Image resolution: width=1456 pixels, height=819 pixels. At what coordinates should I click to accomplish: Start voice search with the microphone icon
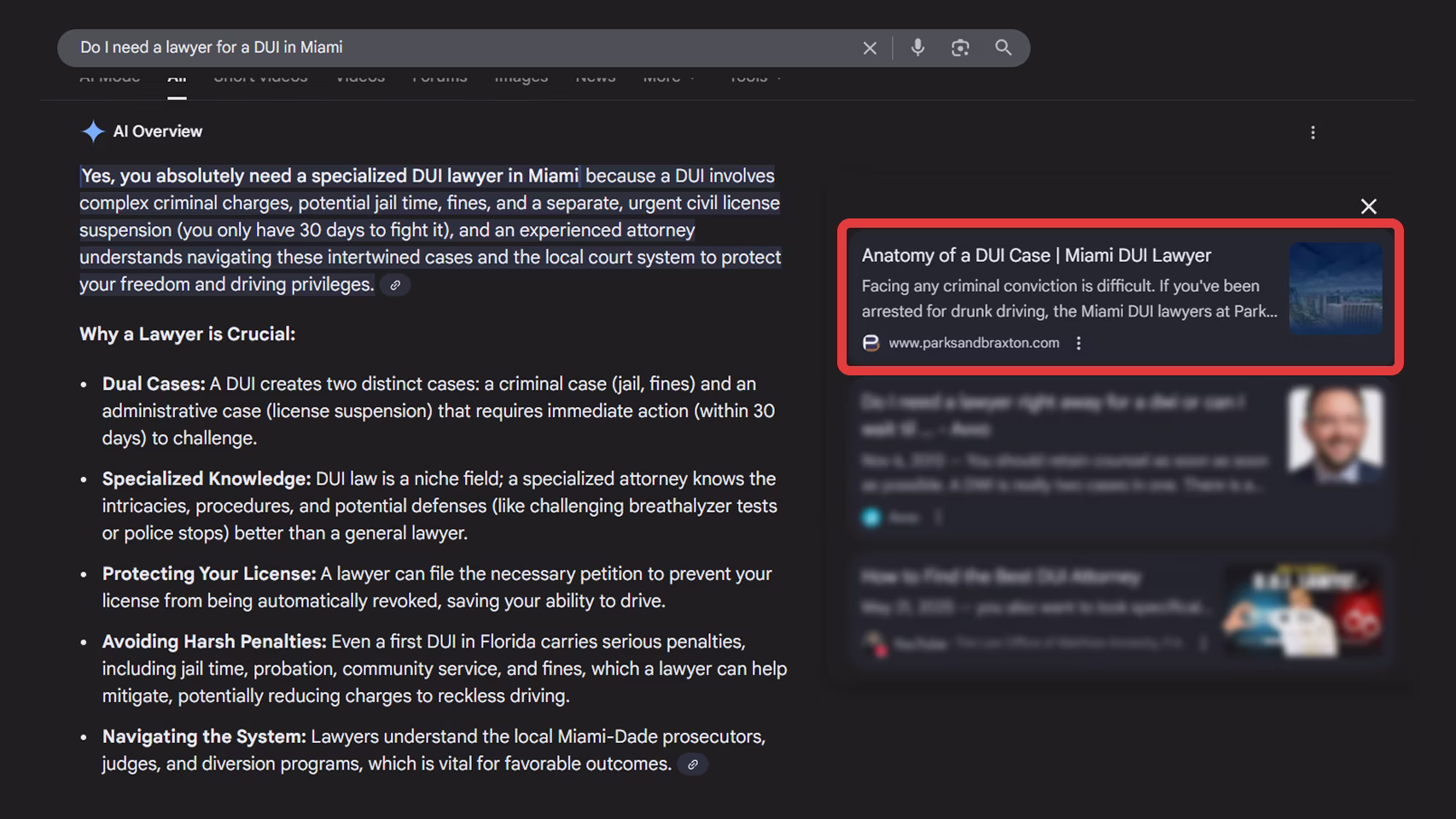pyautogui.click(x=917, y=48)
